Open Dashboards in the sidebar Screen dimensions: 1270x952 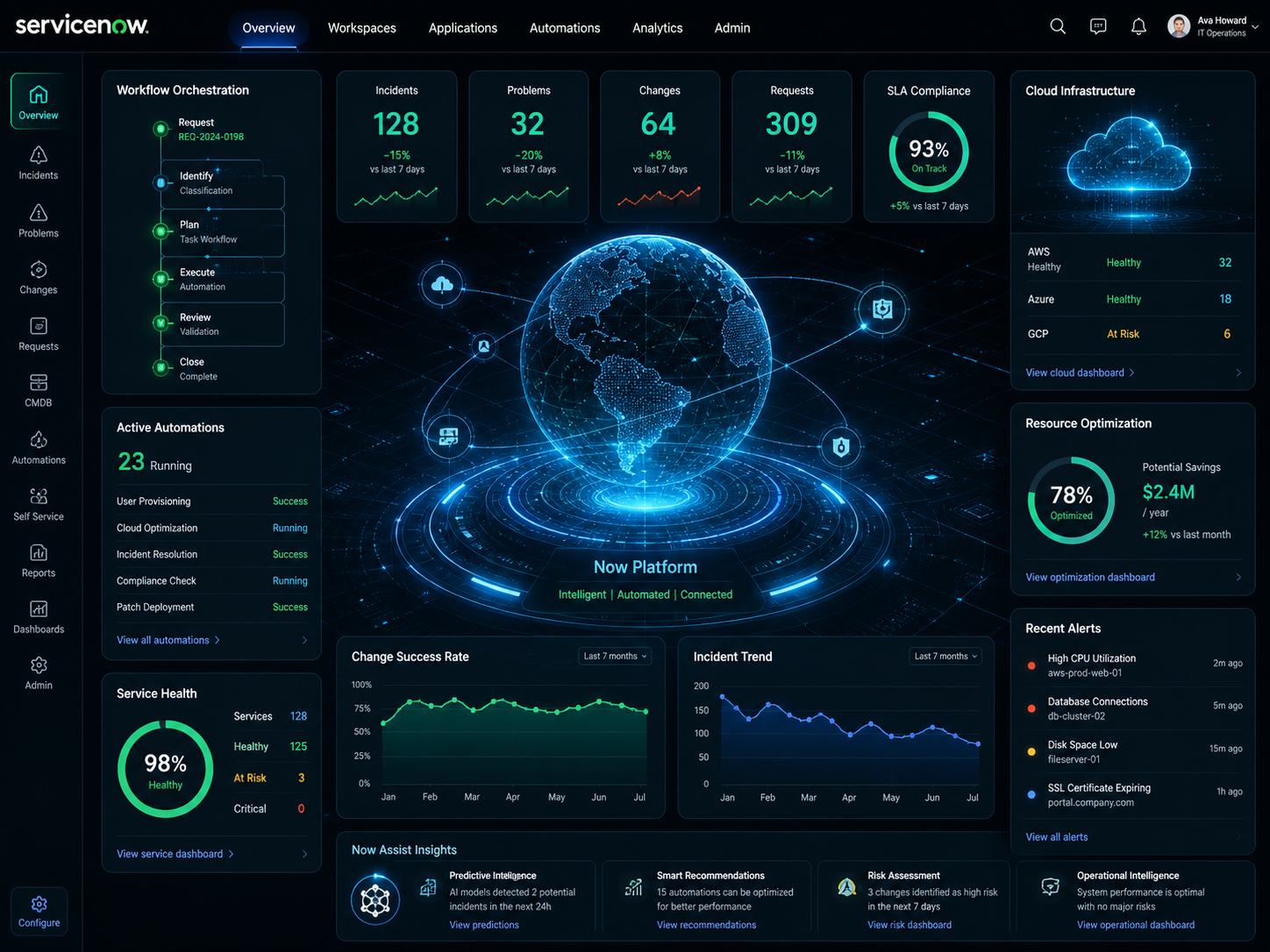(x=39, y=617)
